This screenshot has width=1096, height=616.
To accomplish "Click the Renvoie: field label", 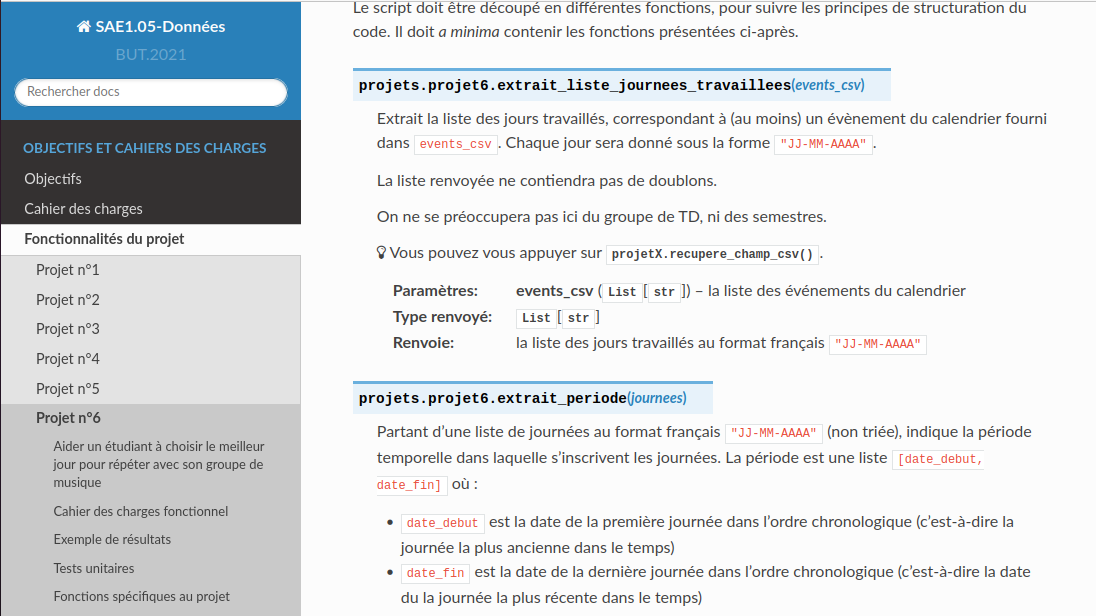I will click(x=424, y=343).
